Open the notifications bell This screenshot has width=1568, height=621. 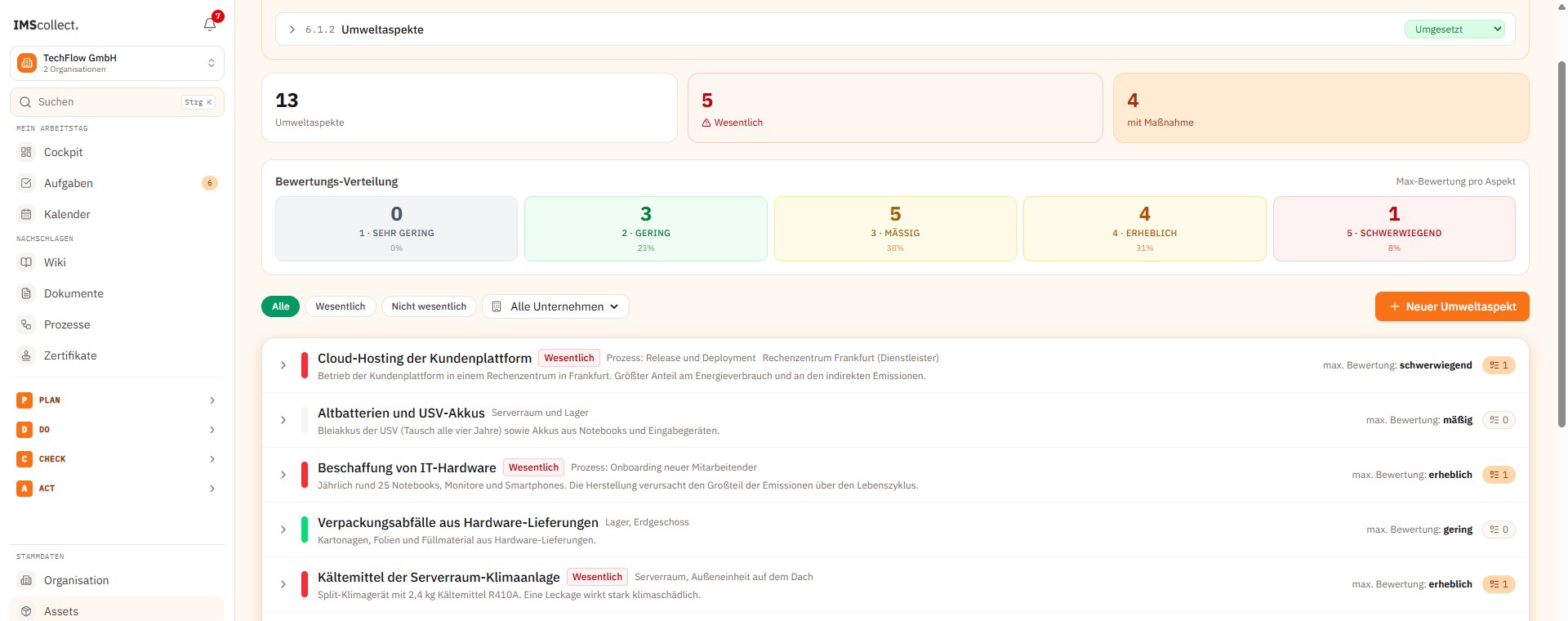pos(210,25)
